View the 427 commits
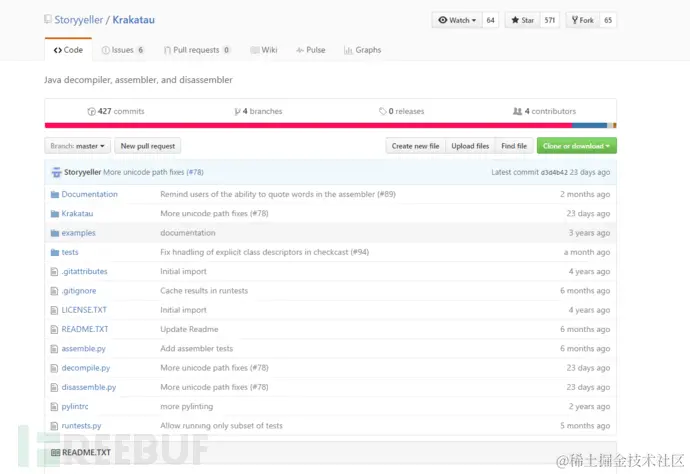This screenshot has height=474, width=690. (116, 111)
